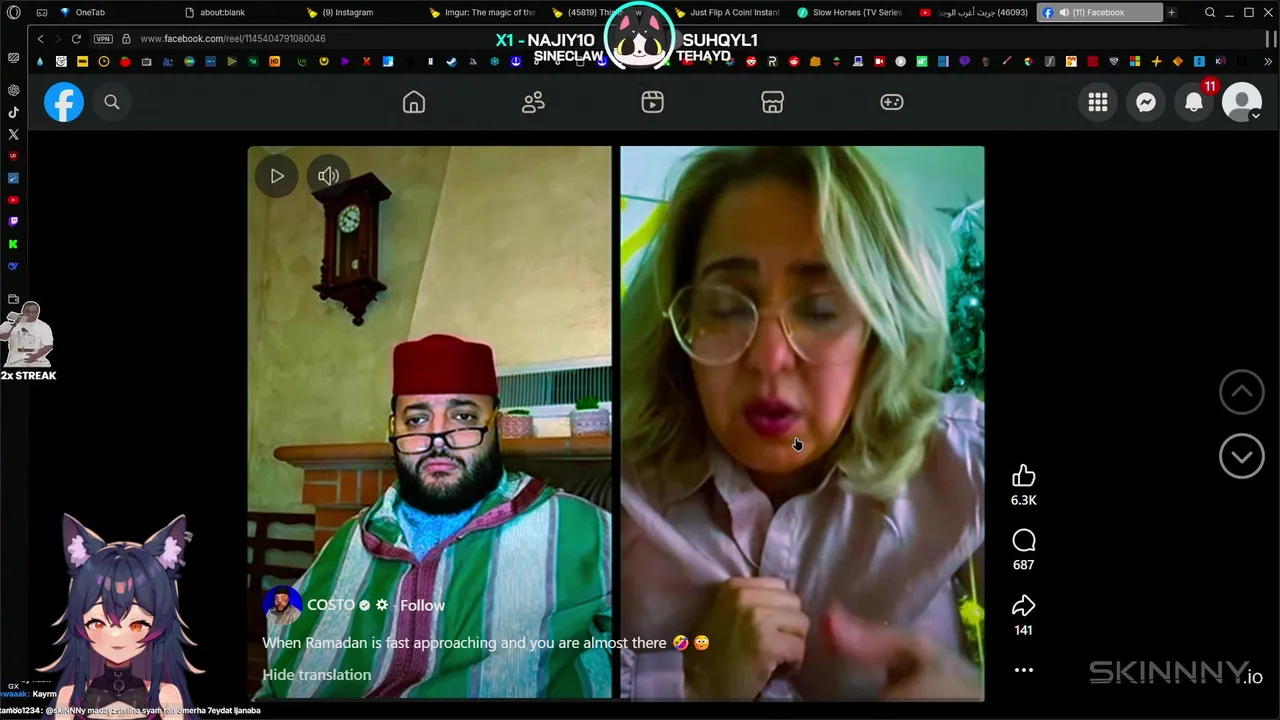Open COSTO profile name link
The height and width of the screenshot is (720, 1280).
(331, 605)
